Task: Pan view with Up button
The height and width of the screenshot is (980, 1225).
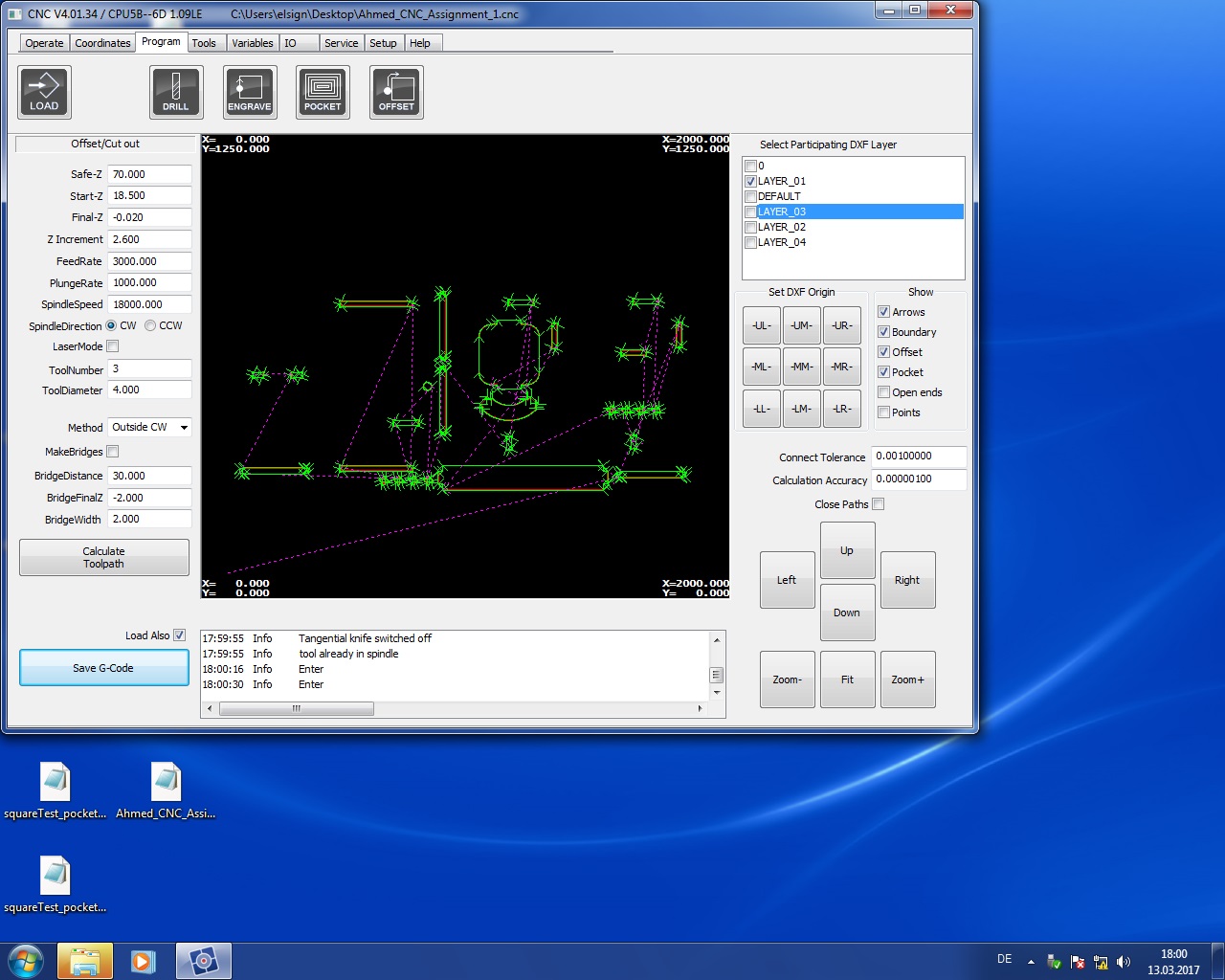Action: click(x=847, y=550)
